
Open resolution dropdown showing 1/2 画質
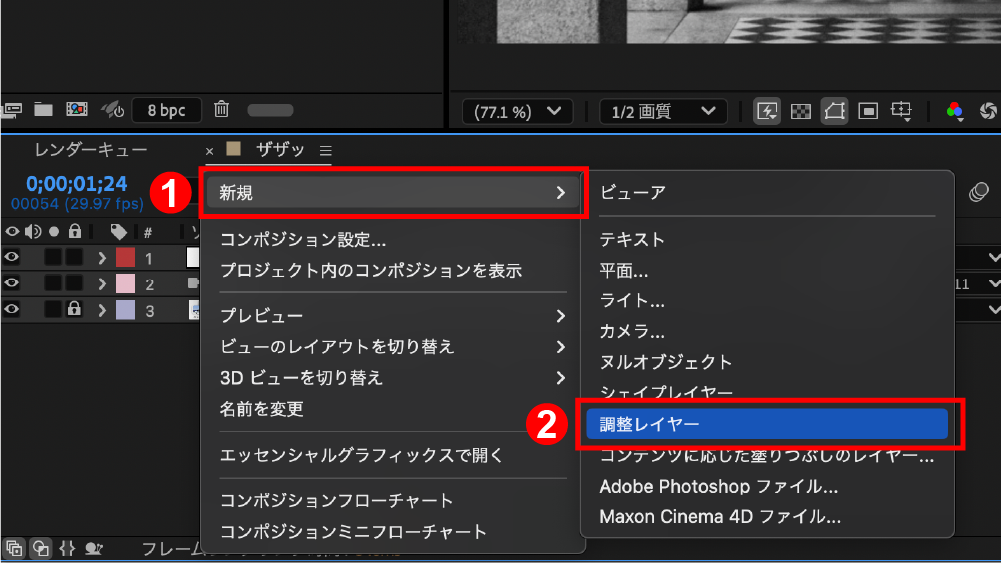click(663, 112)
